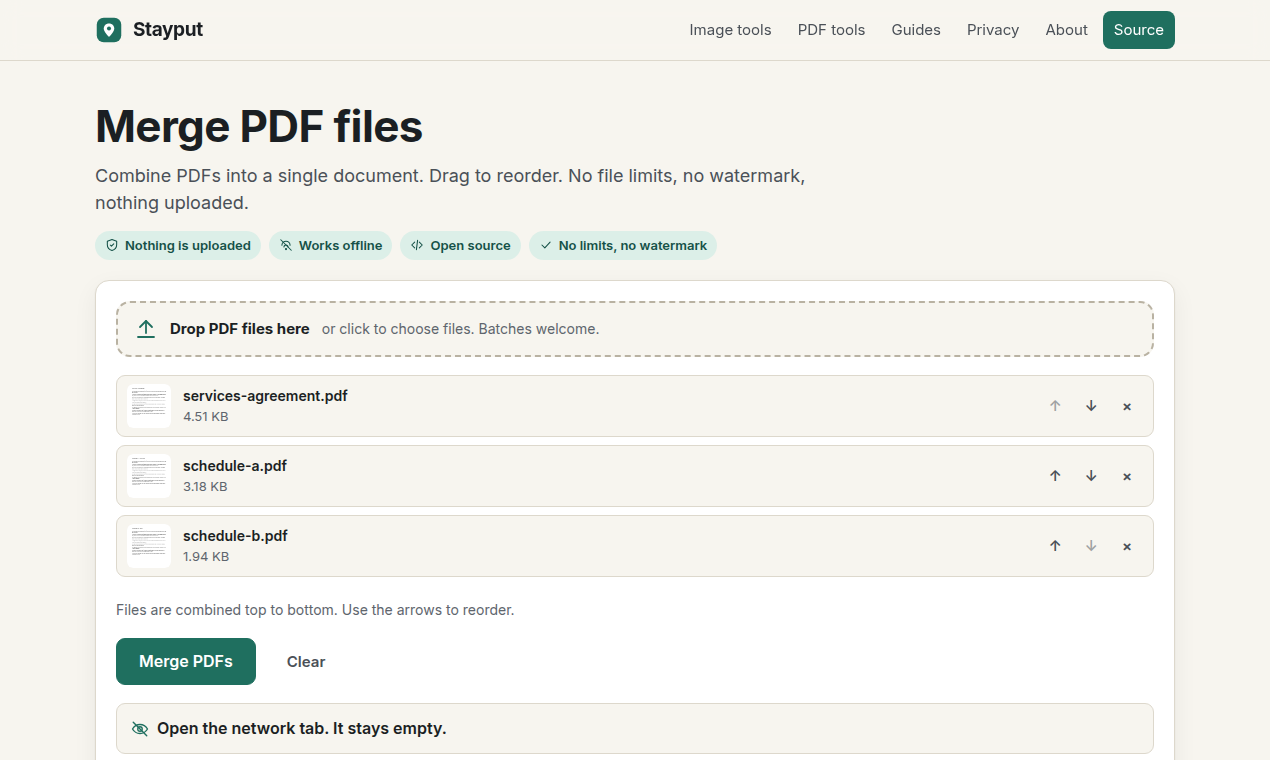Remove schedule-a.pdf from the list
Image resolution: width=1270 pixels, height=760 pixels.
point(1127,476)
